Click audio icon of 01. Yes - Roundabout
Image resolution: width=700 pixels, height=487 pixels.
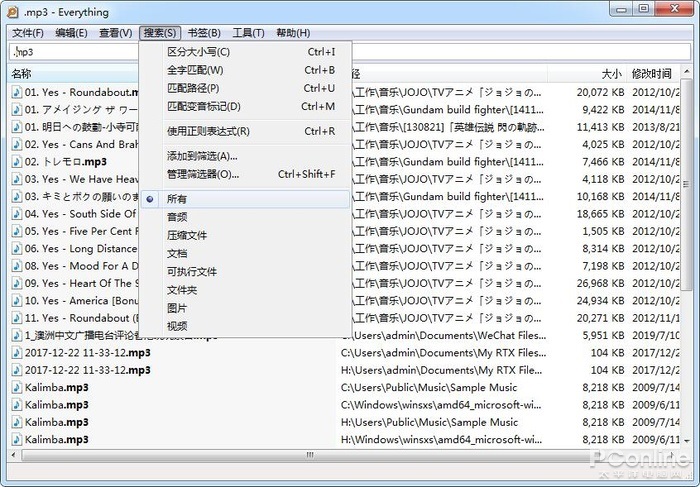tap(17, 92)
